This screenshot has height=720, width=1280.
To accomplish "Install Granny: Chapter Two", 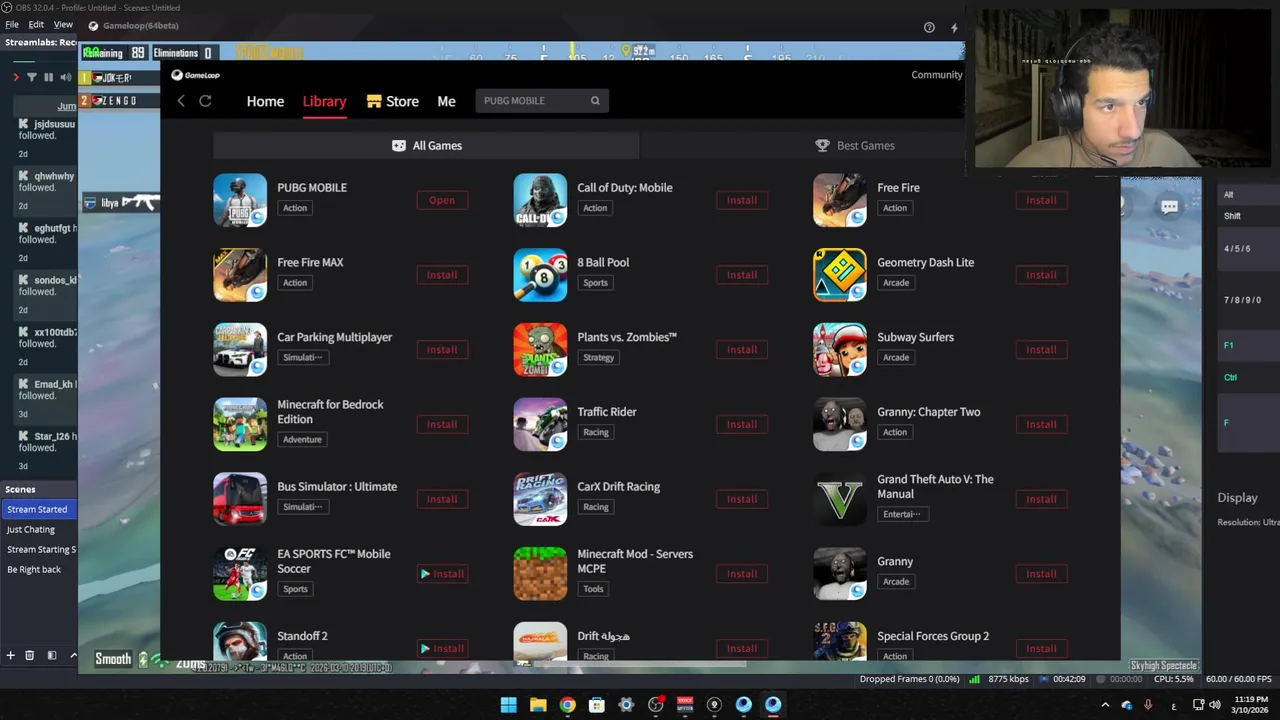I will [x=1041, y=424].
